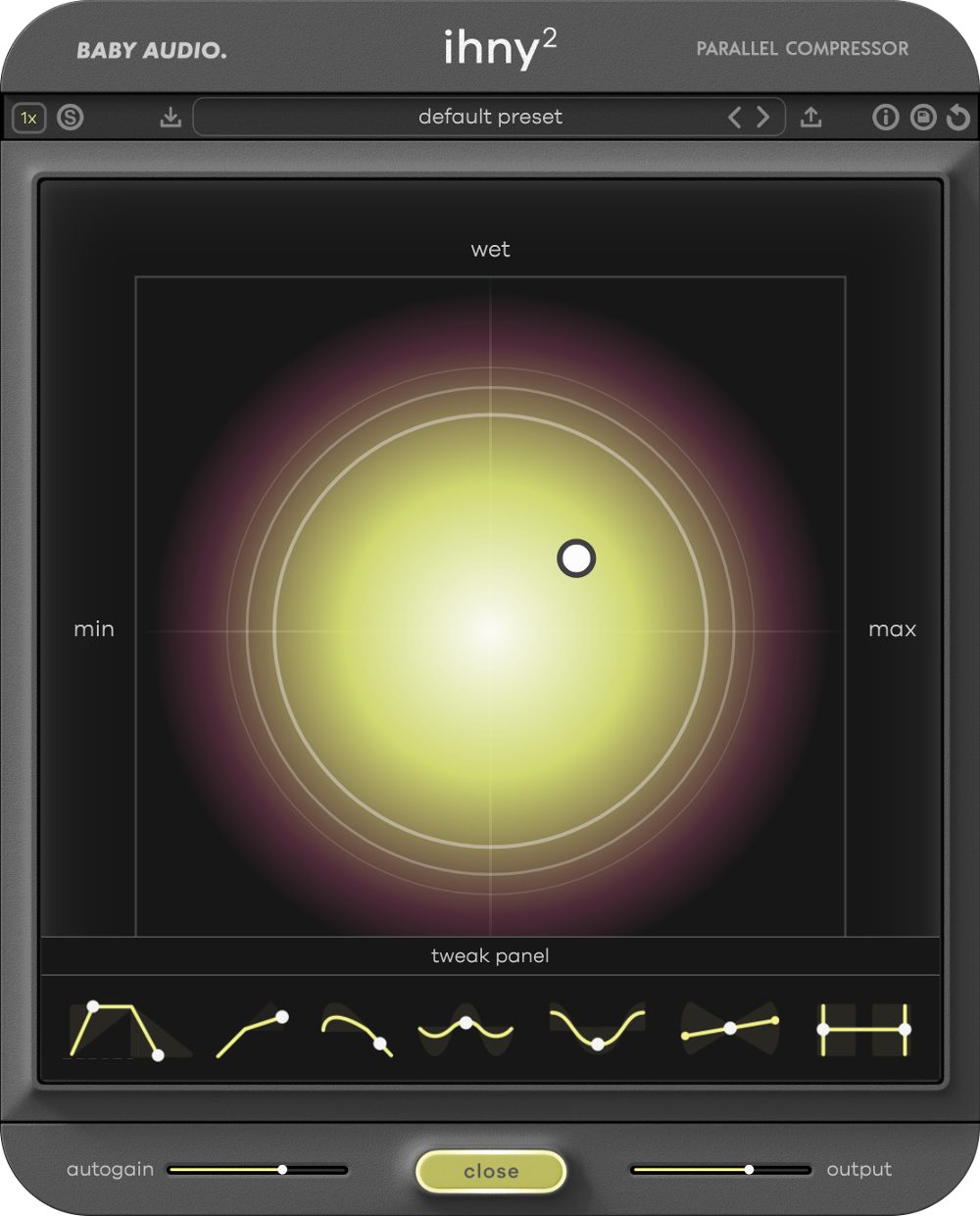
Task: Click the download preset icon
Action: pyautogui.click(x=171, y=118)
